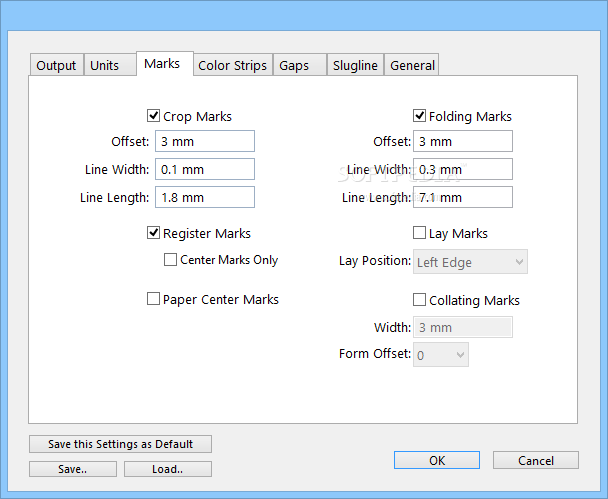Open the Lay Position dropdown
The height and width of the screenshot is (499, 608).
471,262
